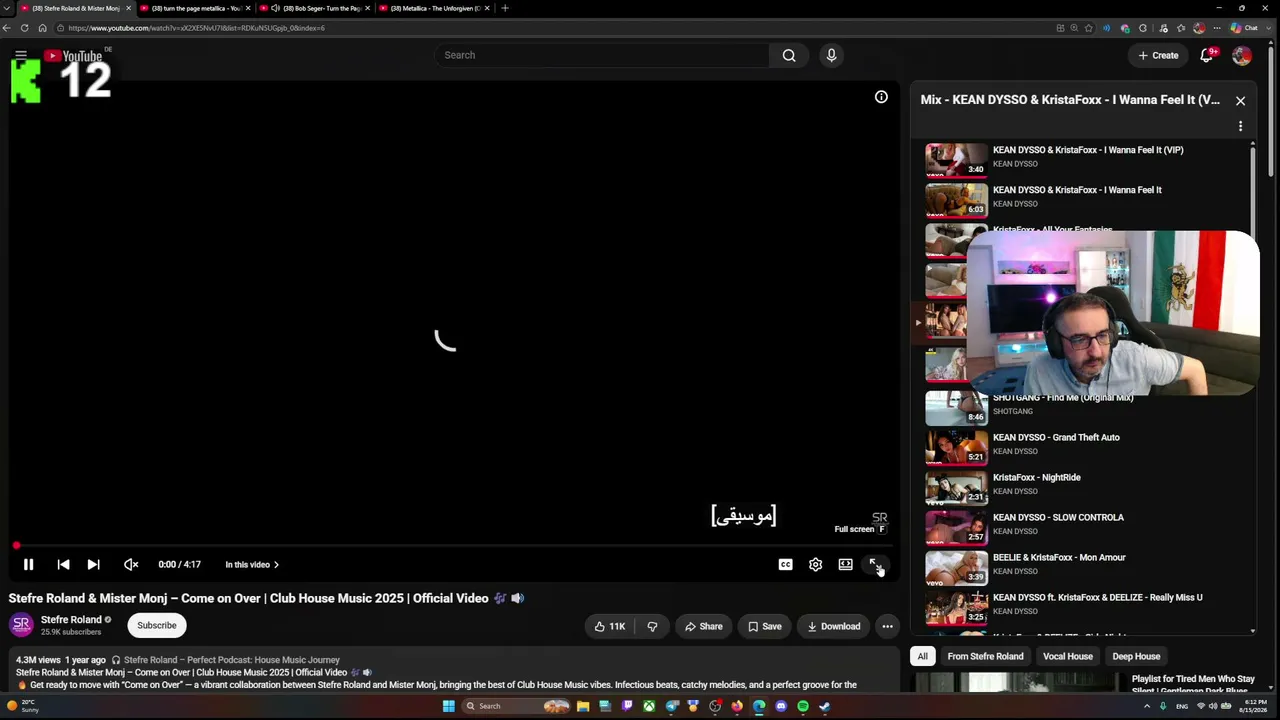
Task: Open Copilot Chat in the browser
Action: click(x=1244, y=28)
